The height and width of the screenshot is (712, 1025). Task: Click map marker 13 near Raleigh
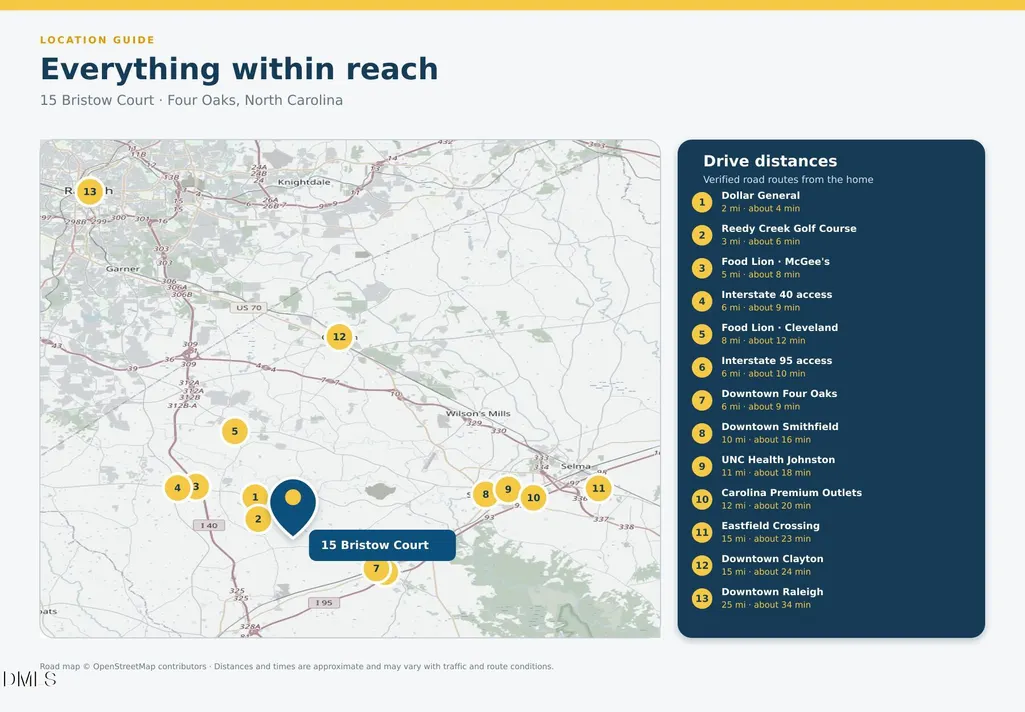pos(90,192)
